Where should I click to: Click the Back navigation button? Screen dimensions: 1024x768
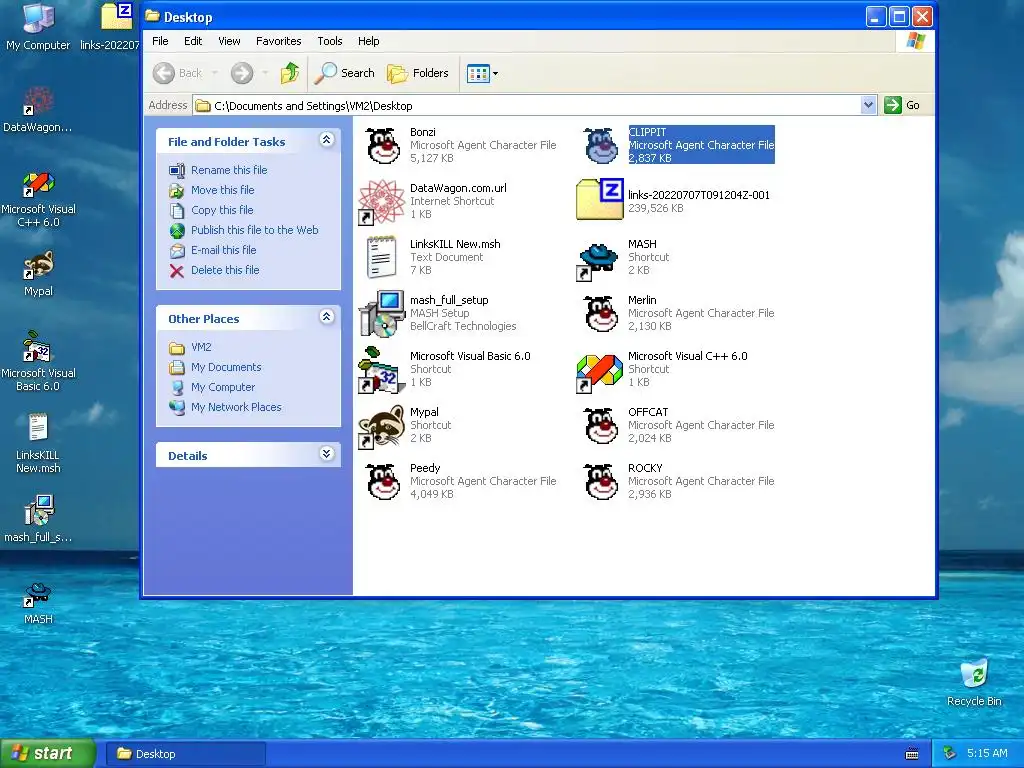point(178,73)
